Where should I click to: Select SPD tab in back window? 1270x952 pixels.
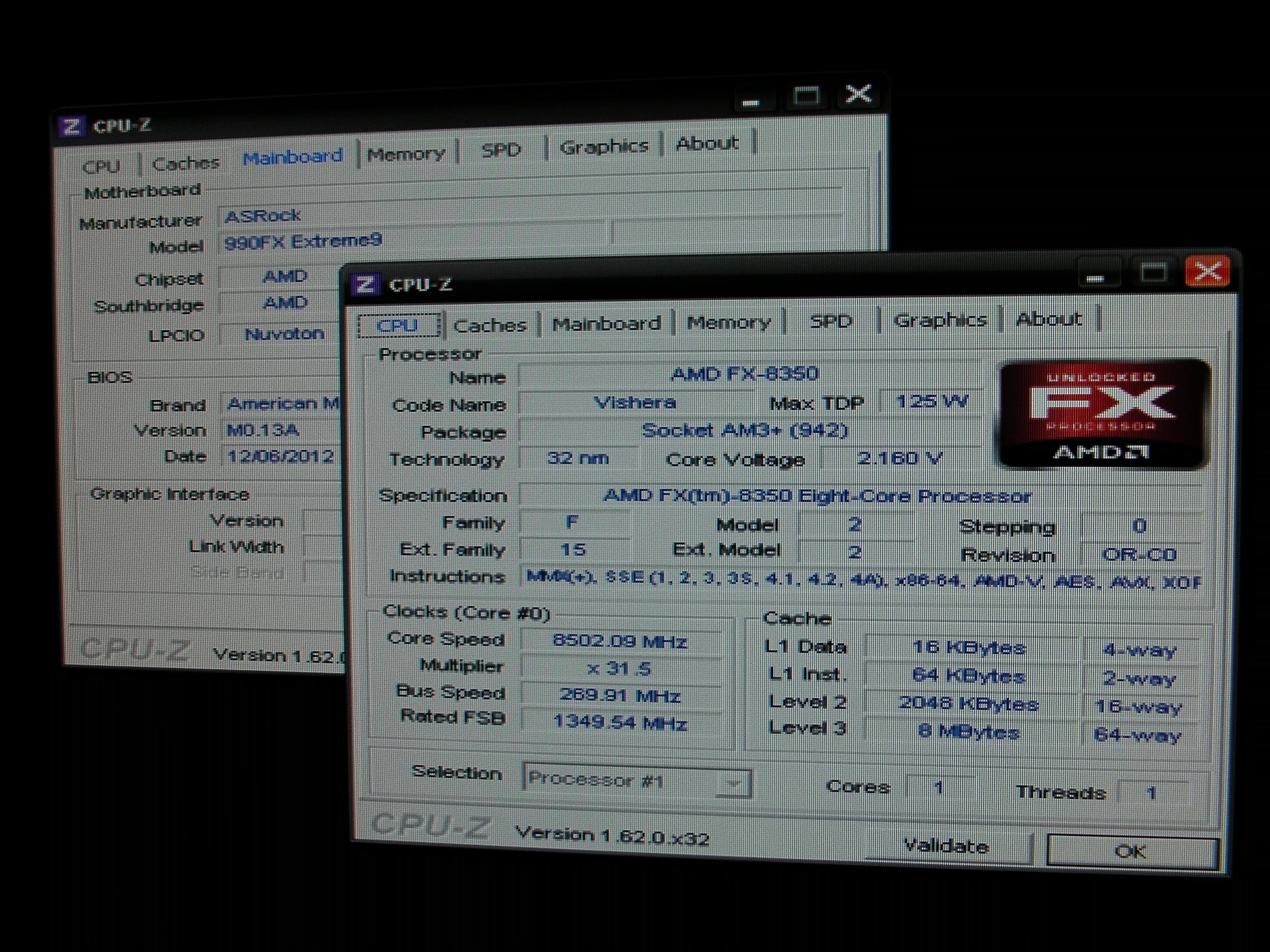(501, 150)
